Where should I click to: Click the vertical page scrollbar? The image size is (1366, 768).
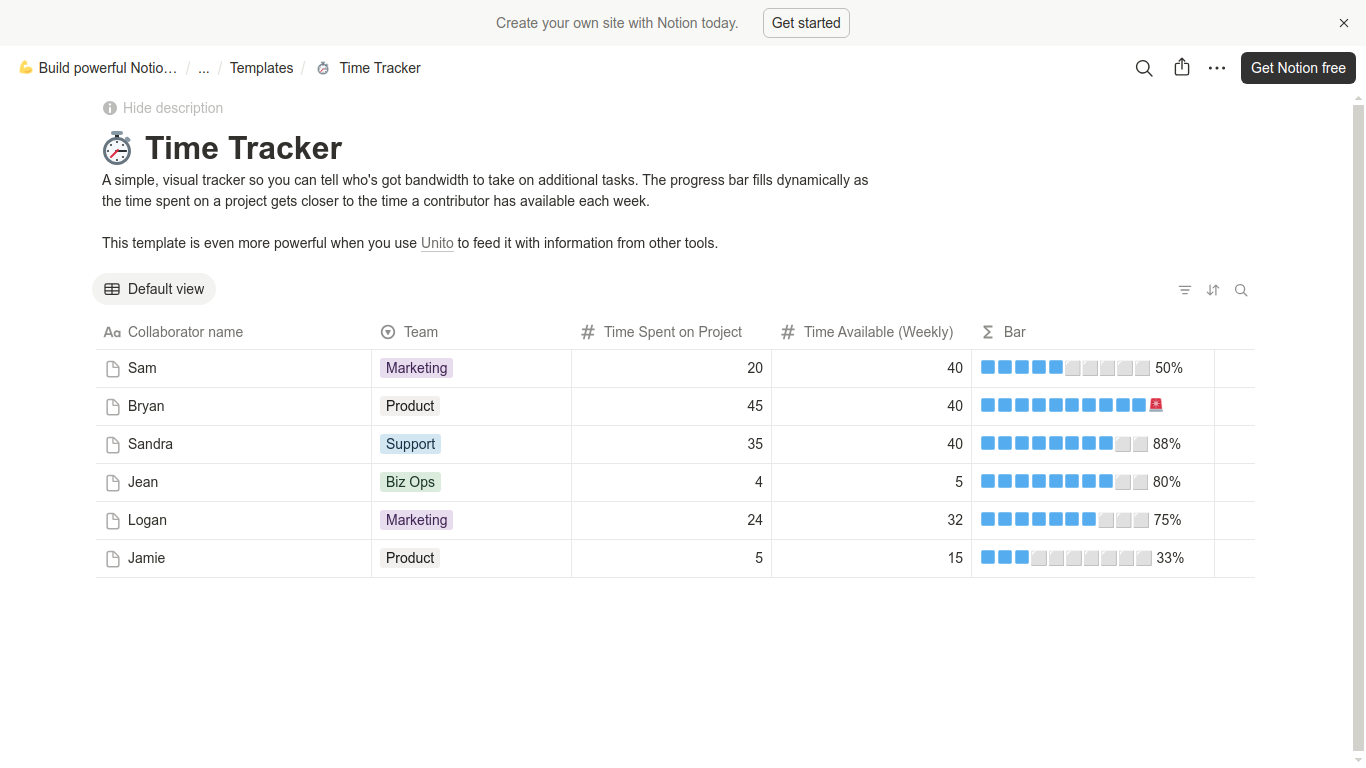coord(1358,427)
